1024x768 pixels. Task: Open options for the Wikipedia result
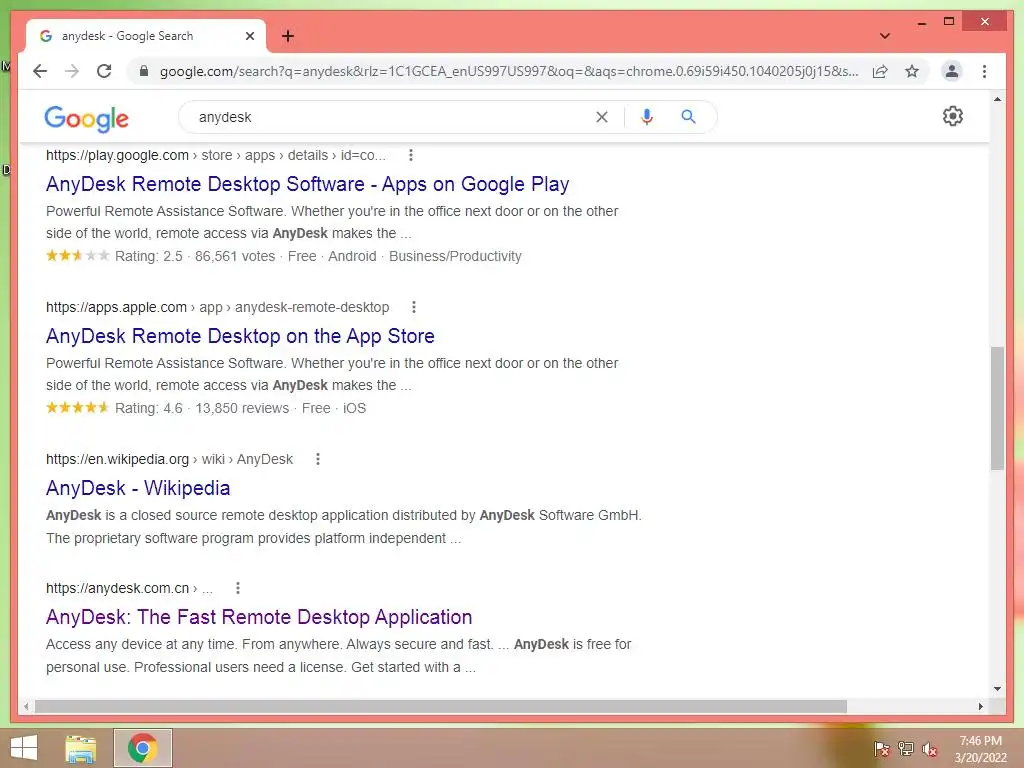[317, 459]
